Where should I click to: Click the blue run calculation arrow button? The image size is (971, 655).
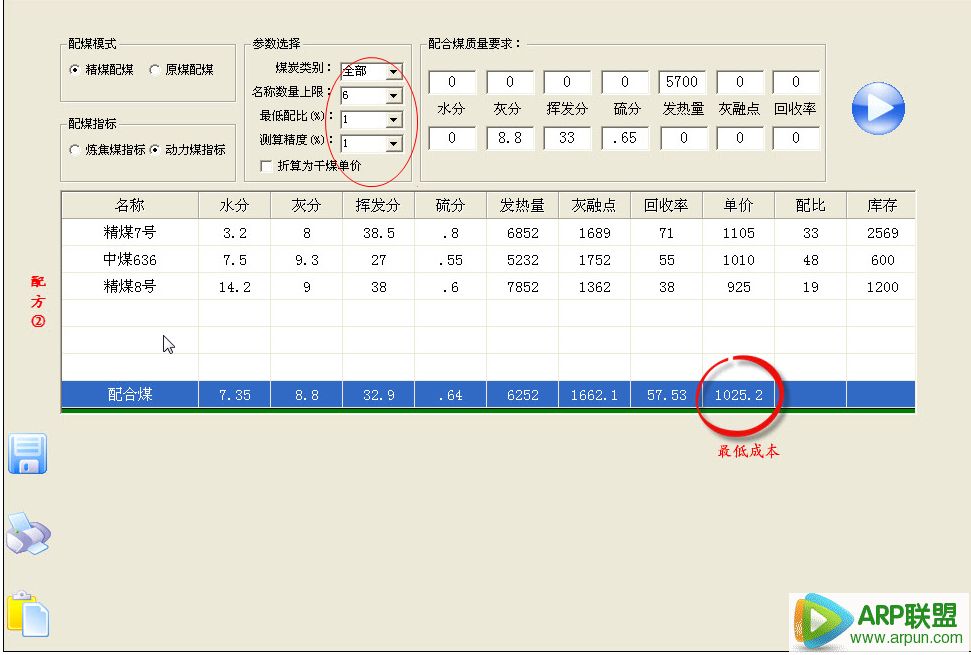[878, 108]
